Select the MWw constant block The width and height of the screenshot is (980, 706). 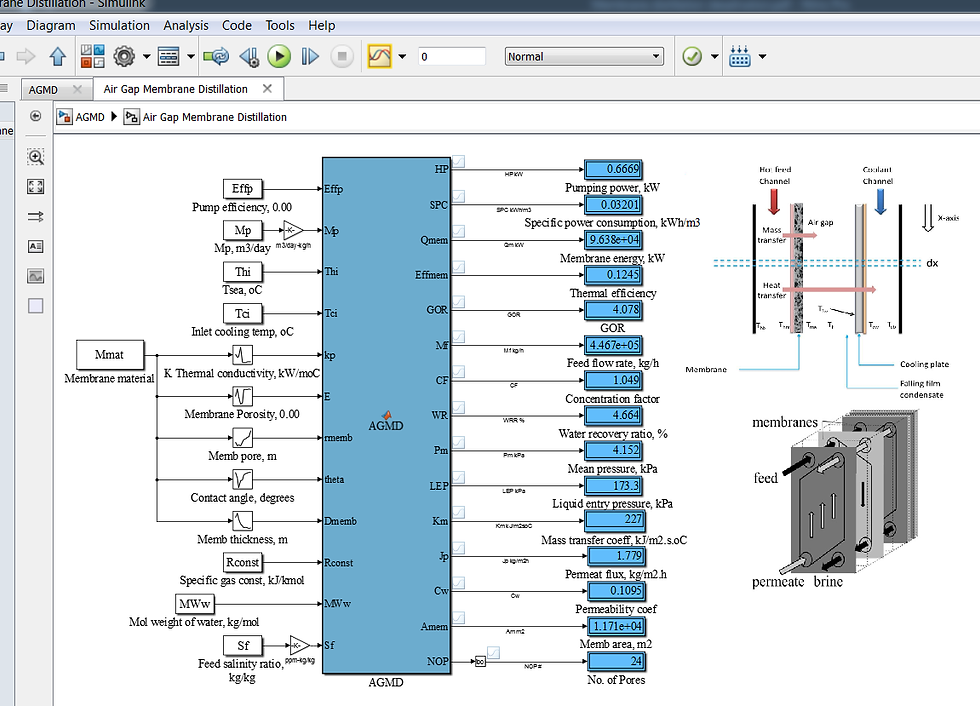pyautogui.click(x=194, y=604)
